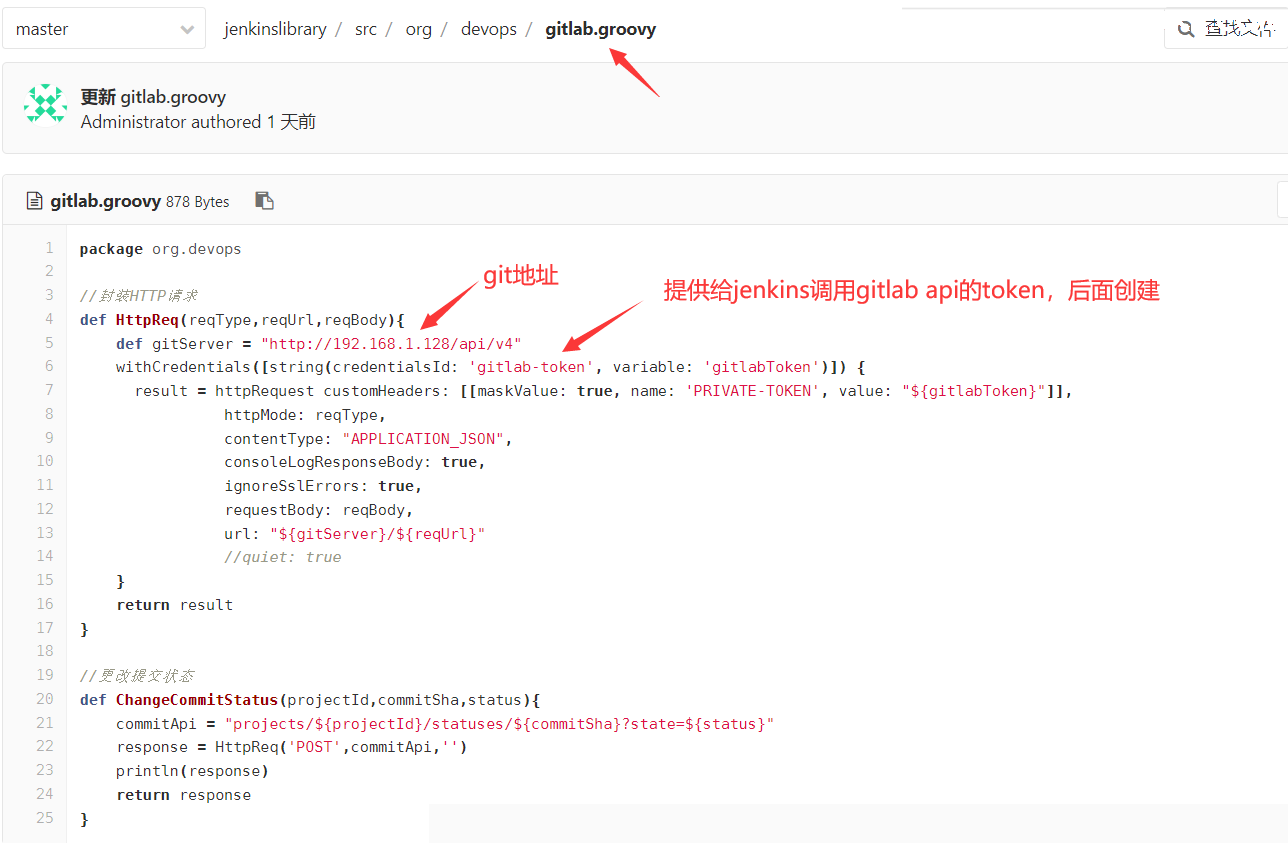Click the file document icon
This screenshot has width=1288, height=843.
coord(35,201)
